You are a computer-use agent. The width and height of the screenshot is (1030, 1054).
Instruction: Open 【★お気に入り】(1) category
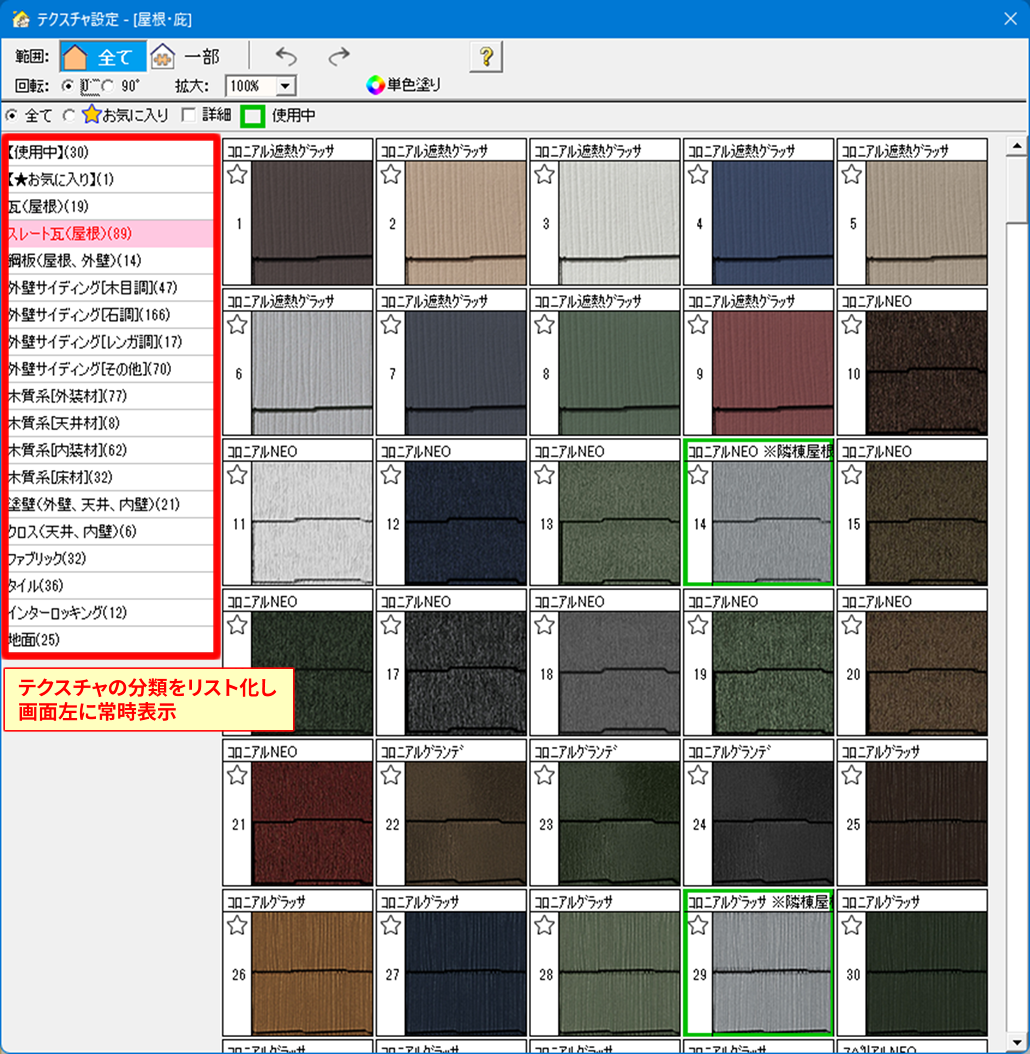tap(110, 179)
